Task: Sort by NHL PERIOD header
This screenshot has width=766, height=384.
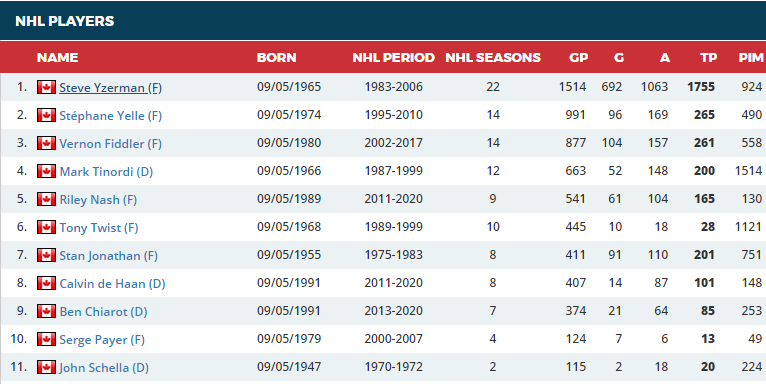Action: [x=393, y=58]
